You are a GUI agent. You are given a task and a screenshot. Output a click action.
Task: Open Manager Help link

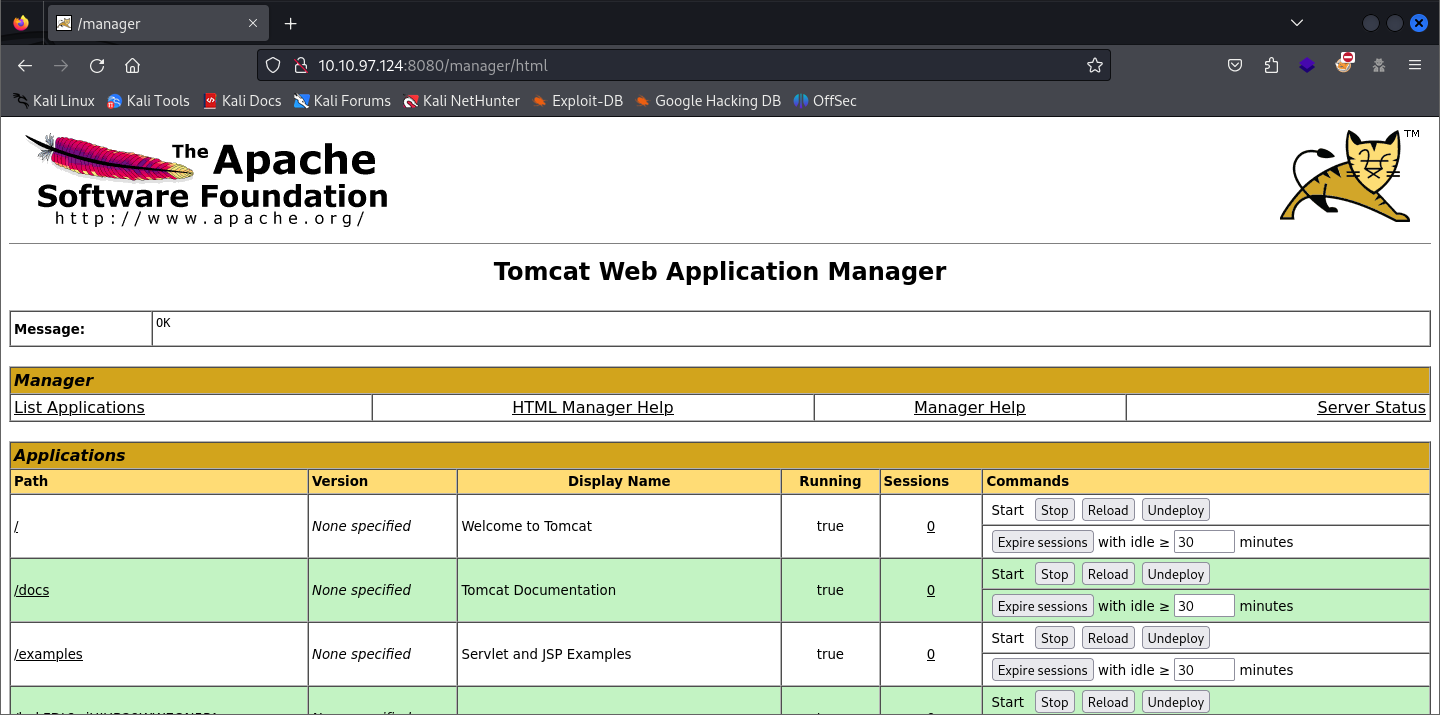click(970, 408)
